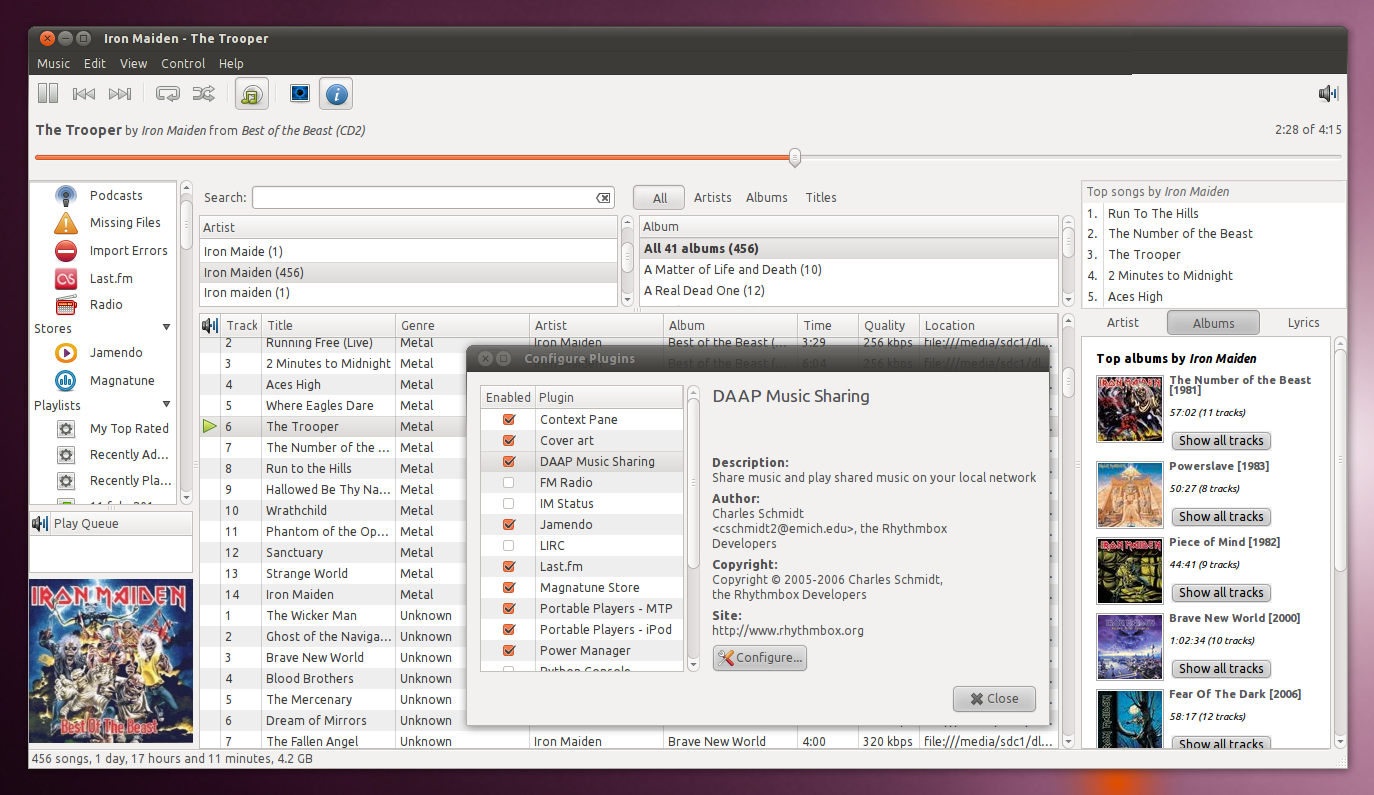Open the Help menu
Screen dimensions: 1374x795
[231, 63]
